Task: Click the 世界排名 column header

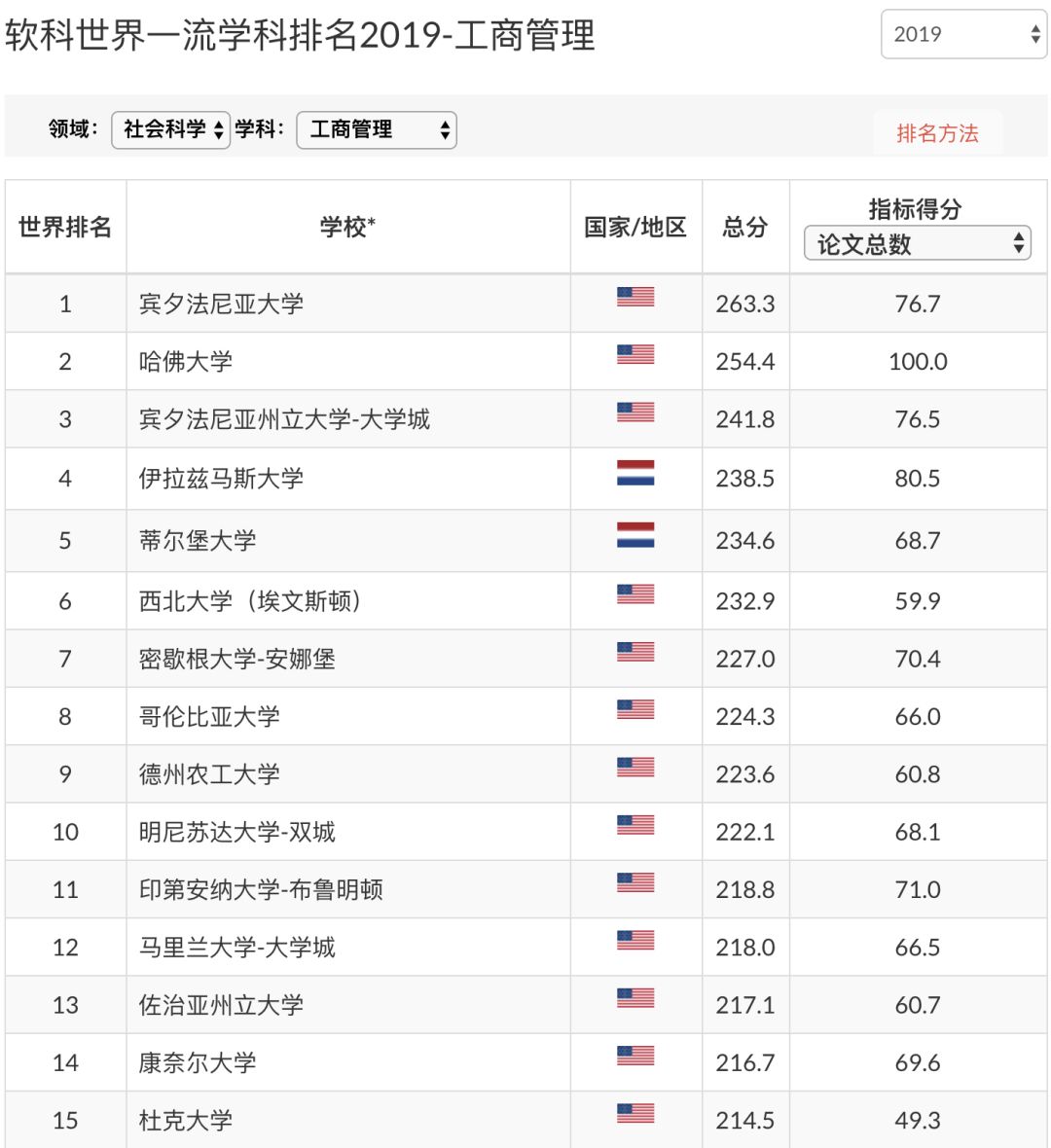Action: 65,227
